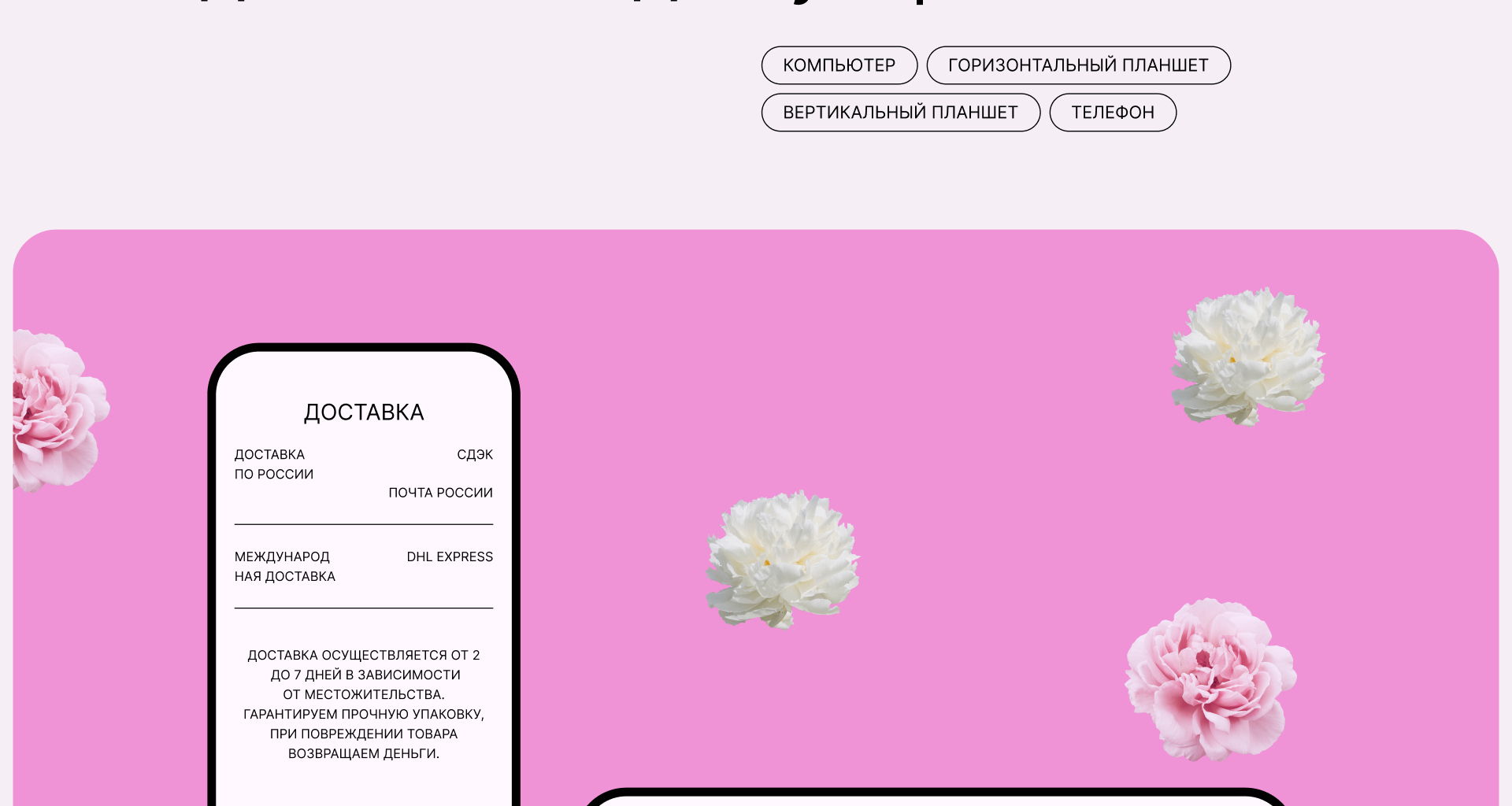
Task: Select the КОМПЬЮТЕР device button
Action: point(839,65)
